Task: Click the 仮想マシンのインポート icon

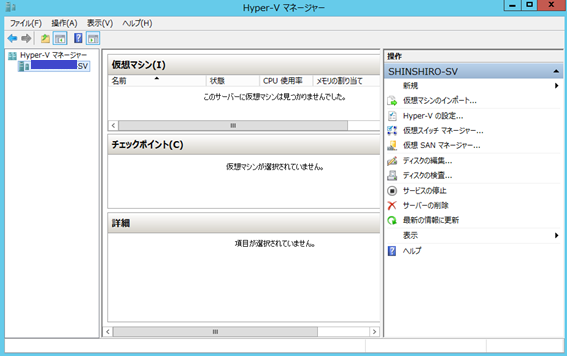Action: [x=392, y=101]
